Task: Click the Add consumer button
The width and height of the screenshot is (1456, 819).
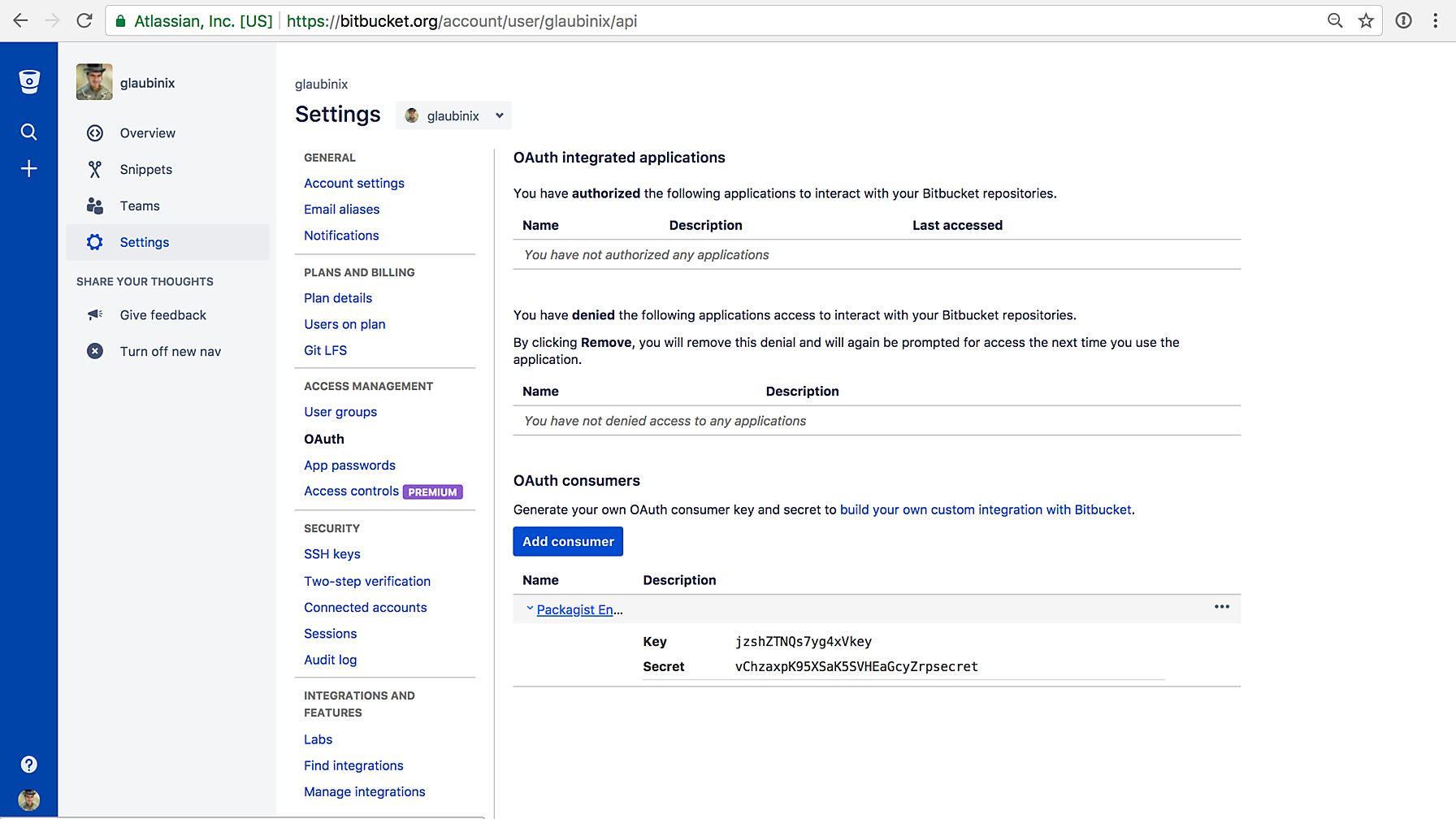Action: tap(568, 542)
